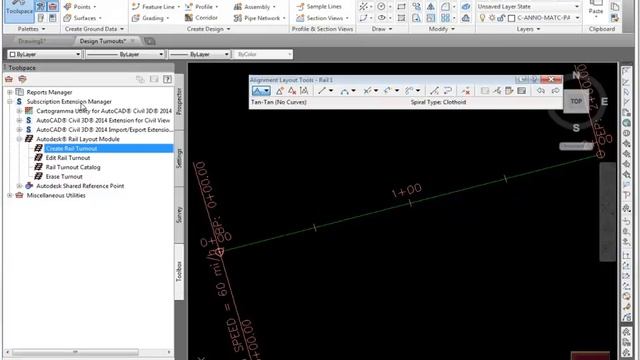The width and height of the screenshot is (640, 360).
Task: Switch to the Drawing1 document tab
Action: coord(31,41)
